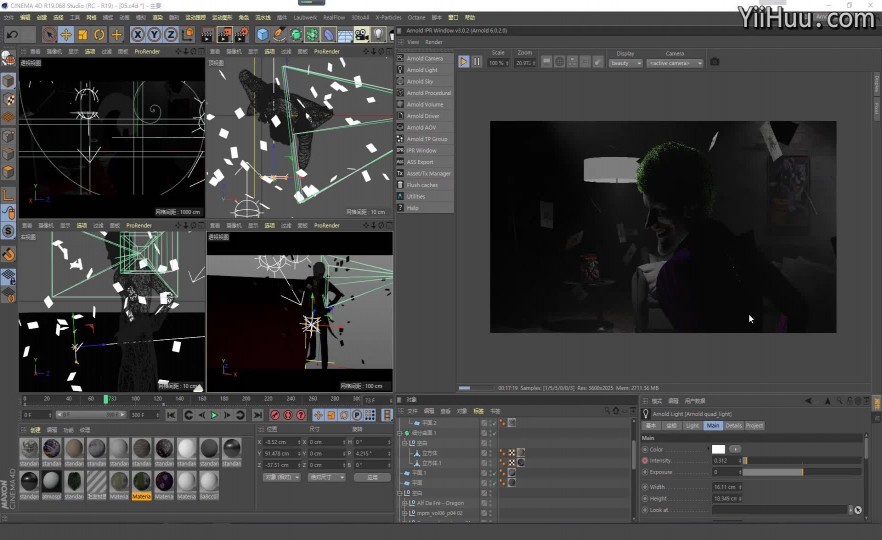Play the timeline animation forward
Image resolution: width=882 pixels, height=540 pixels.
(214, 415)
